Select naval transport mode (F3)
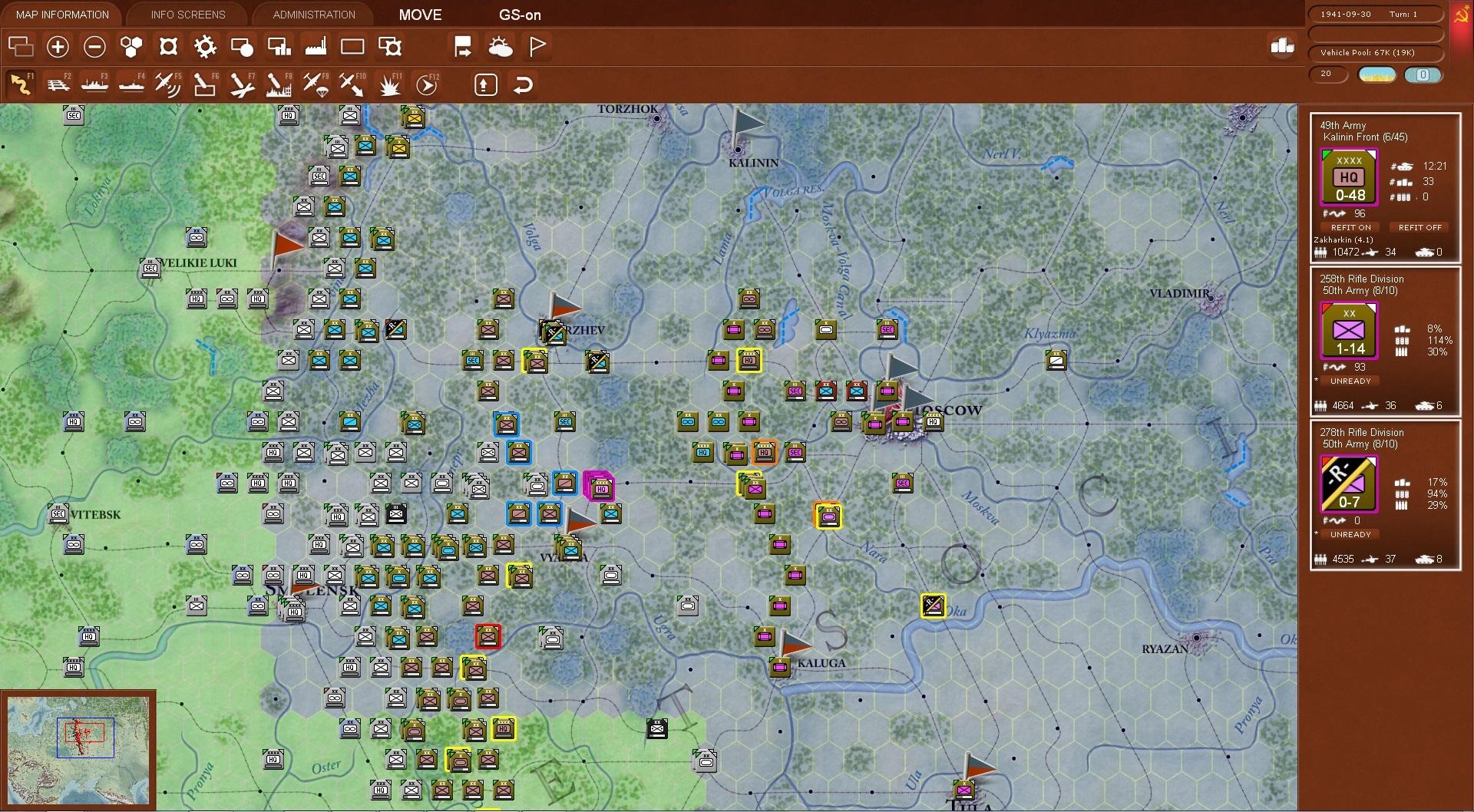1474x812 pixels. click(x=95, y=84)
